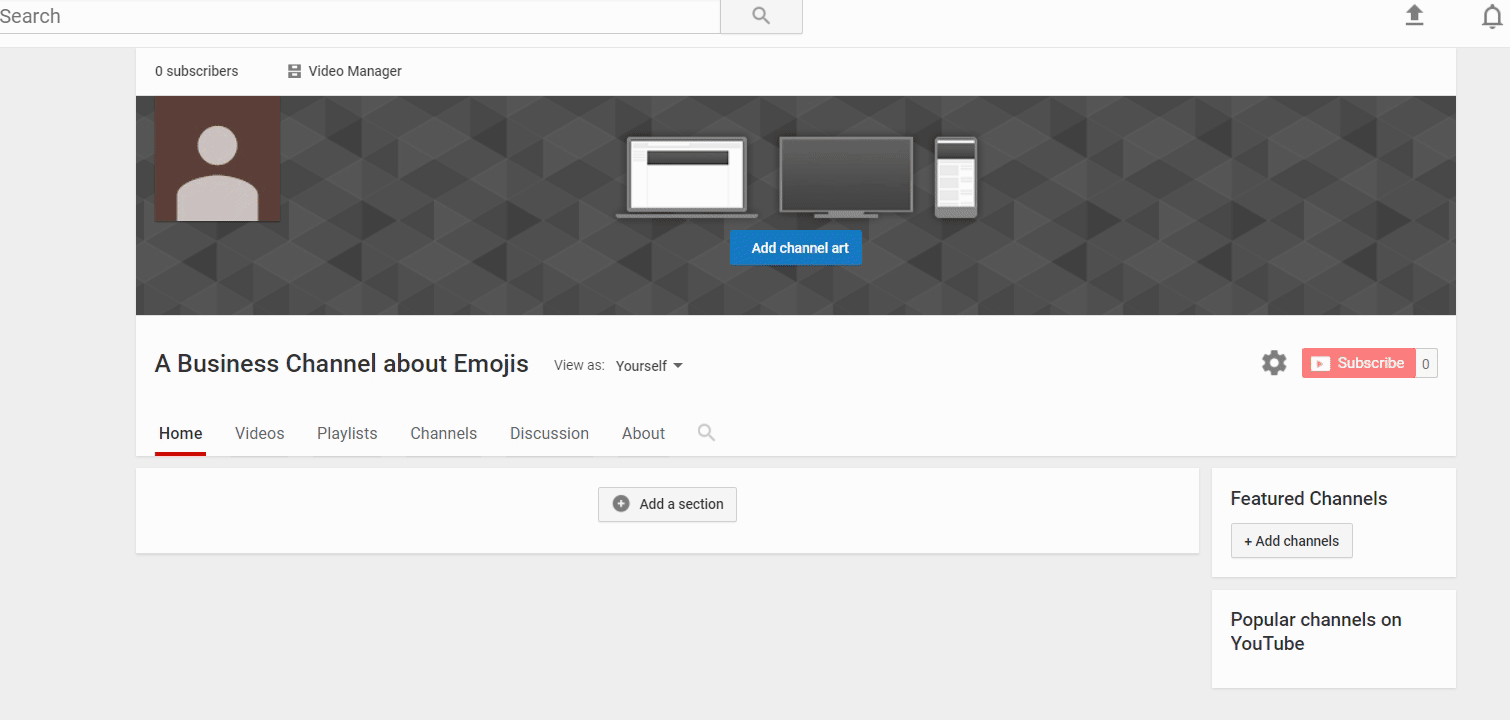Viewport: 1510px width, 720px height.
Task: Open channel settings gear icon
Action: [1274, 363]
